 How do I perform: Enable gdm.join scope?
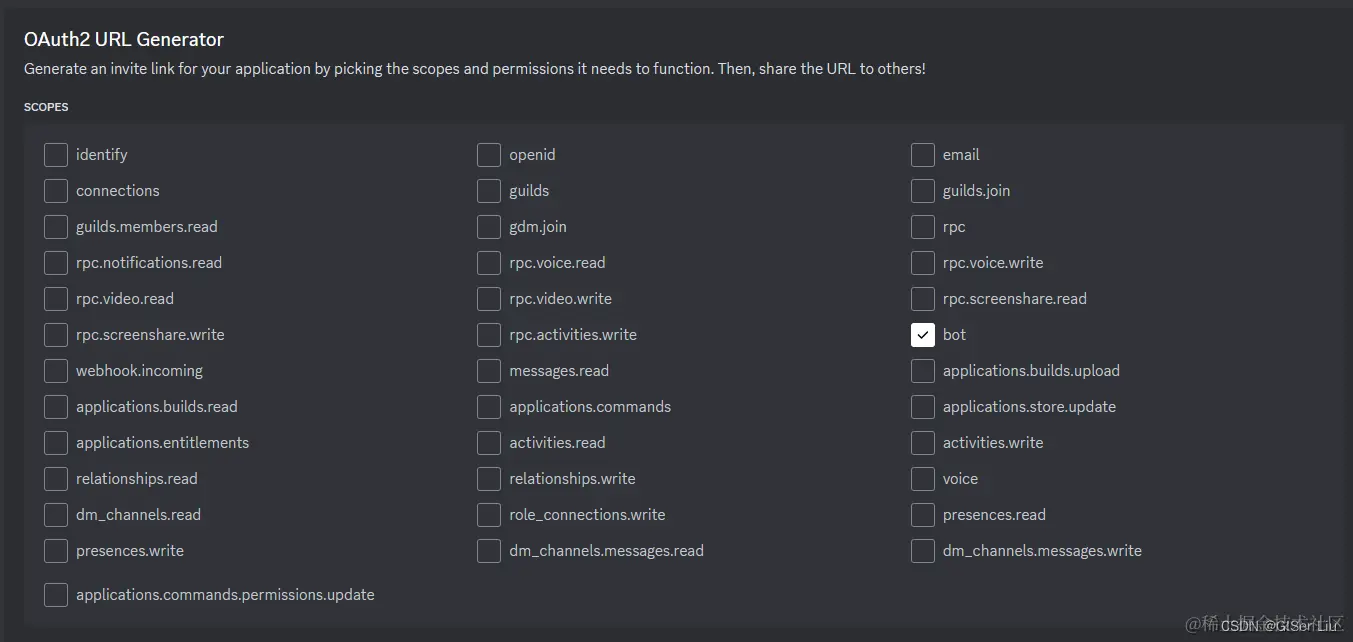coord(489,227)
